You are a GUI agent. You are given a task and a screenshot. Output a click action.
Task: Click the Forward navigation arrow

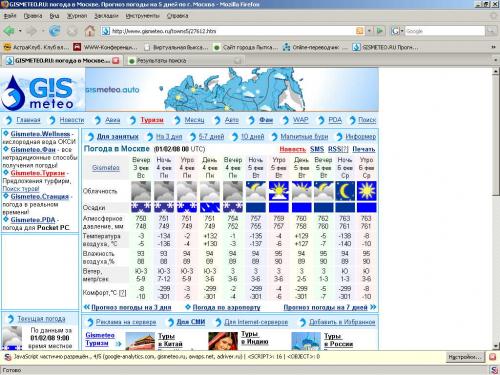pos(32,31)
